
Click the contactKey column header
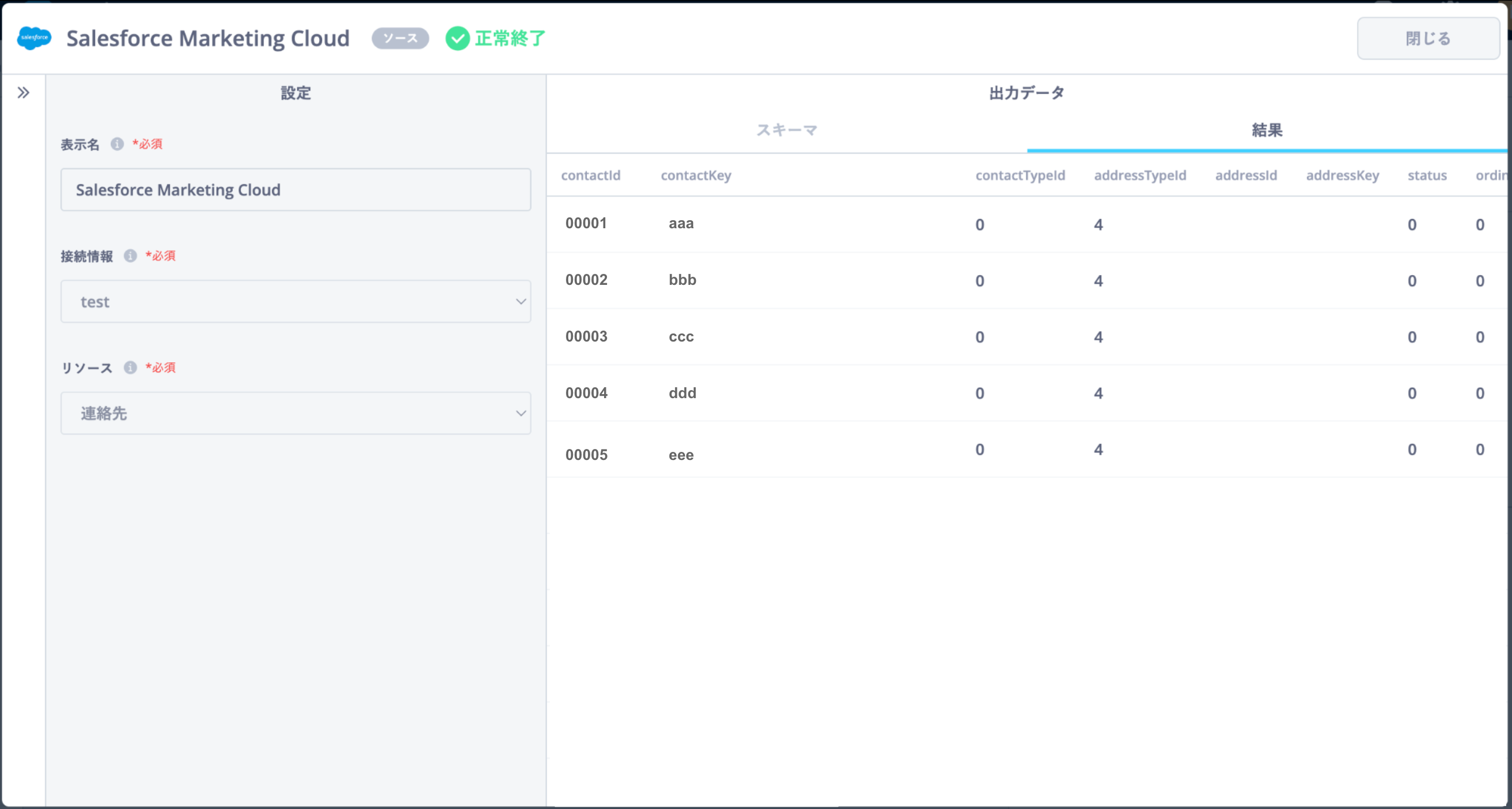tap(695, 176)
